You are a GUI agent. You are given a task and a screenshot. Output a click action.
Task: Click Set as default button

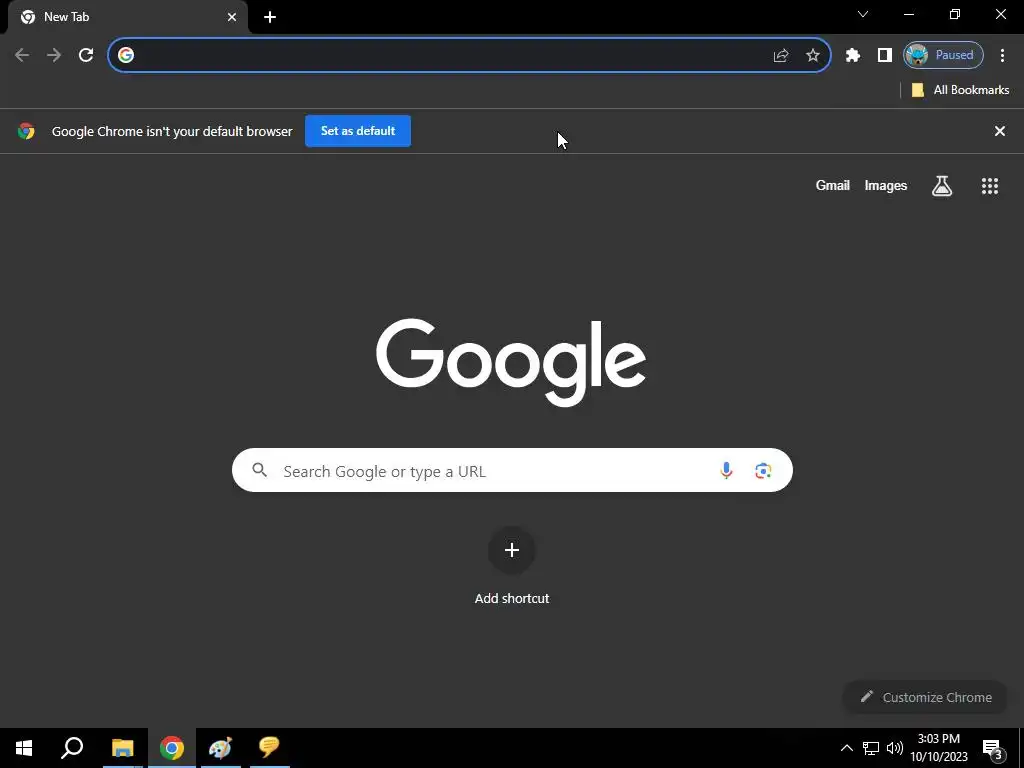click(x=358, y=131)
